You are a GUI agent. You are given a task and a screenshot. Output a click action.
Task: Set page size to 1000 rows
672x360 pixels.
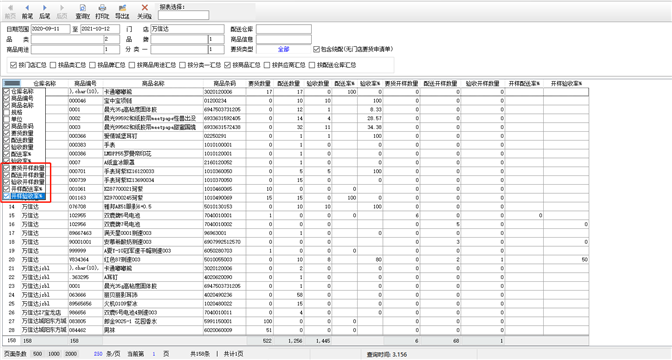[54, 354]
